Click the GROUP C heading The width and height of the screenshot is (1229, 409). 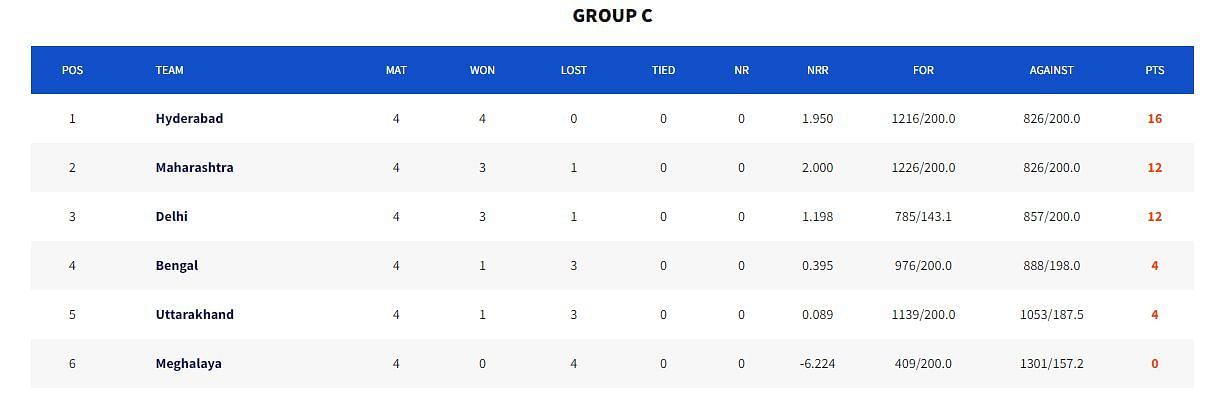[x=612, y=16]
